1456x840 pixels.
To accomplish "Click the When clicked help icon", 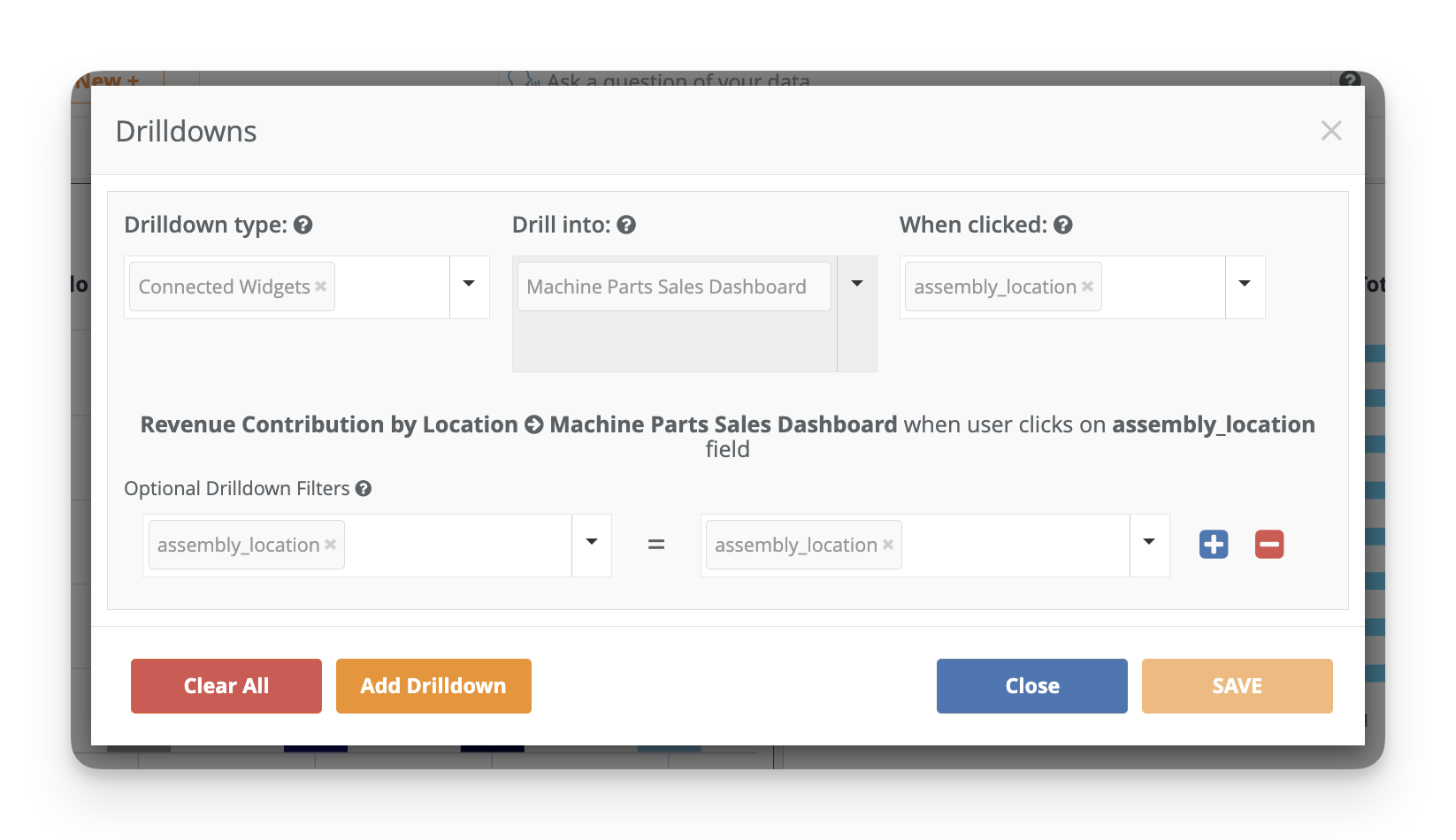I will point(1063,225).
